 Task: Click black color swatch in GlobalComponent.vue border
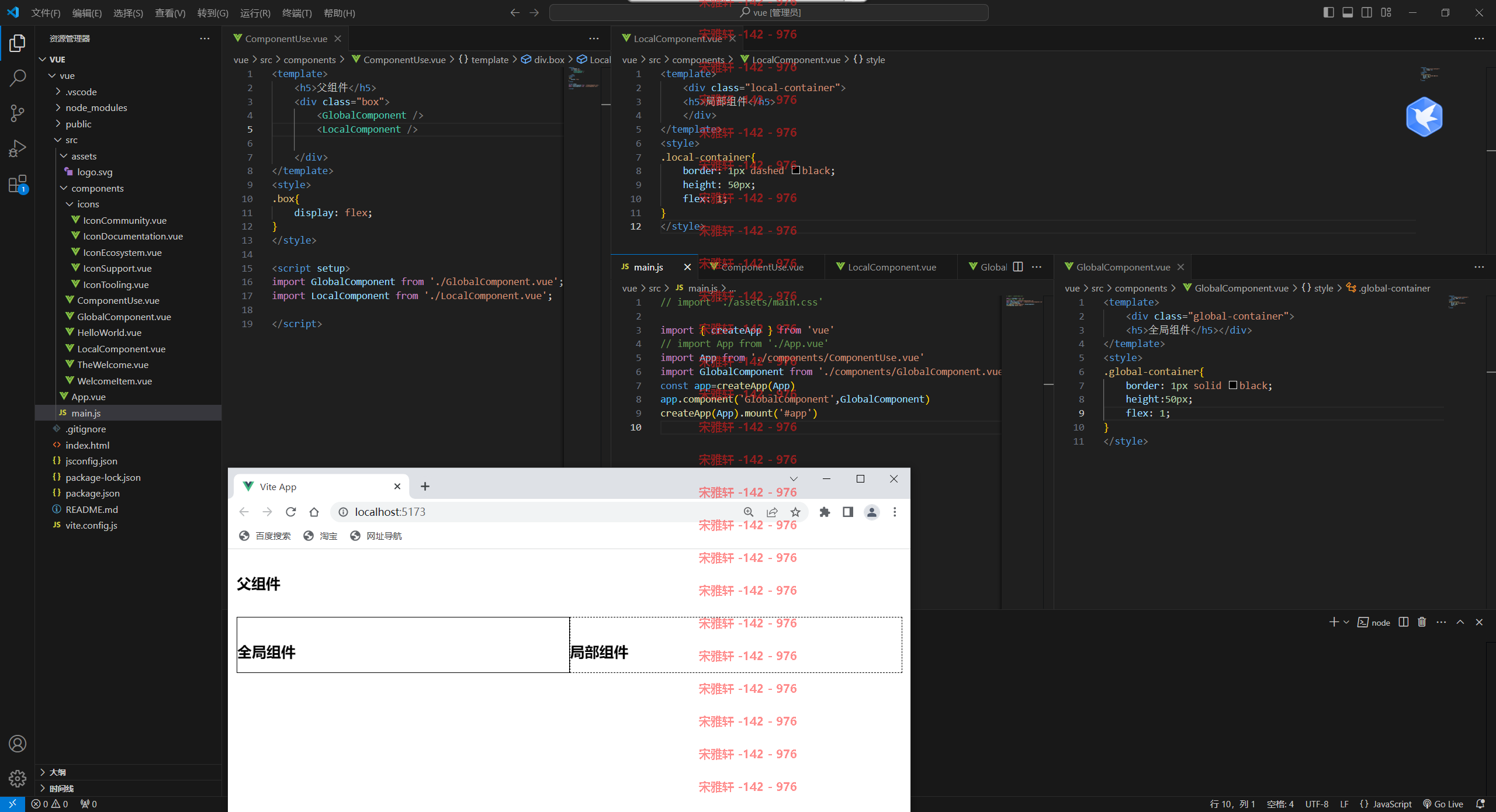tap(1233, 385)
